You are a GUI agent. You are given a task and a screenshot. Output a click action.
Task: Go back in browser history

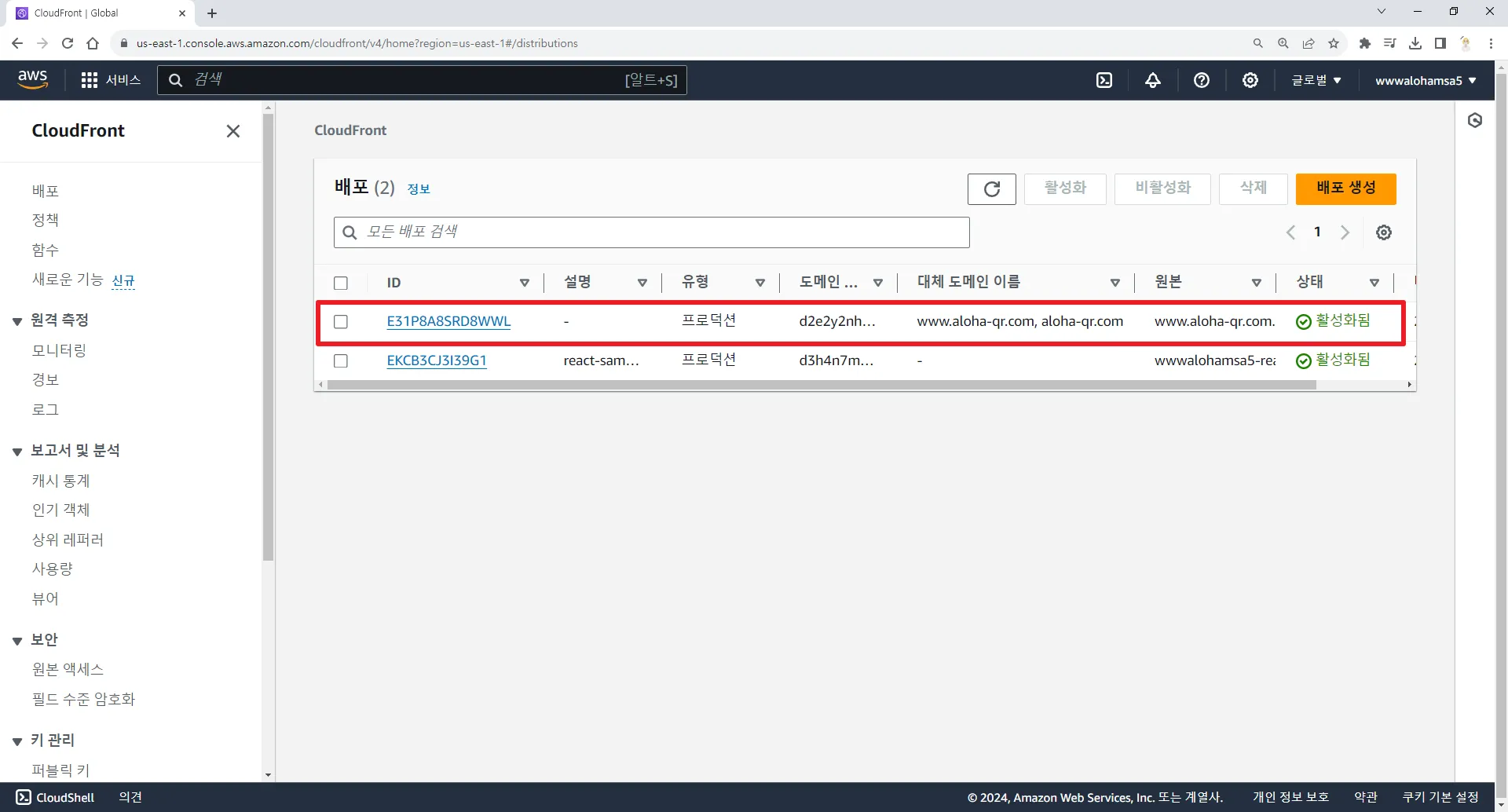click(17, 43)
